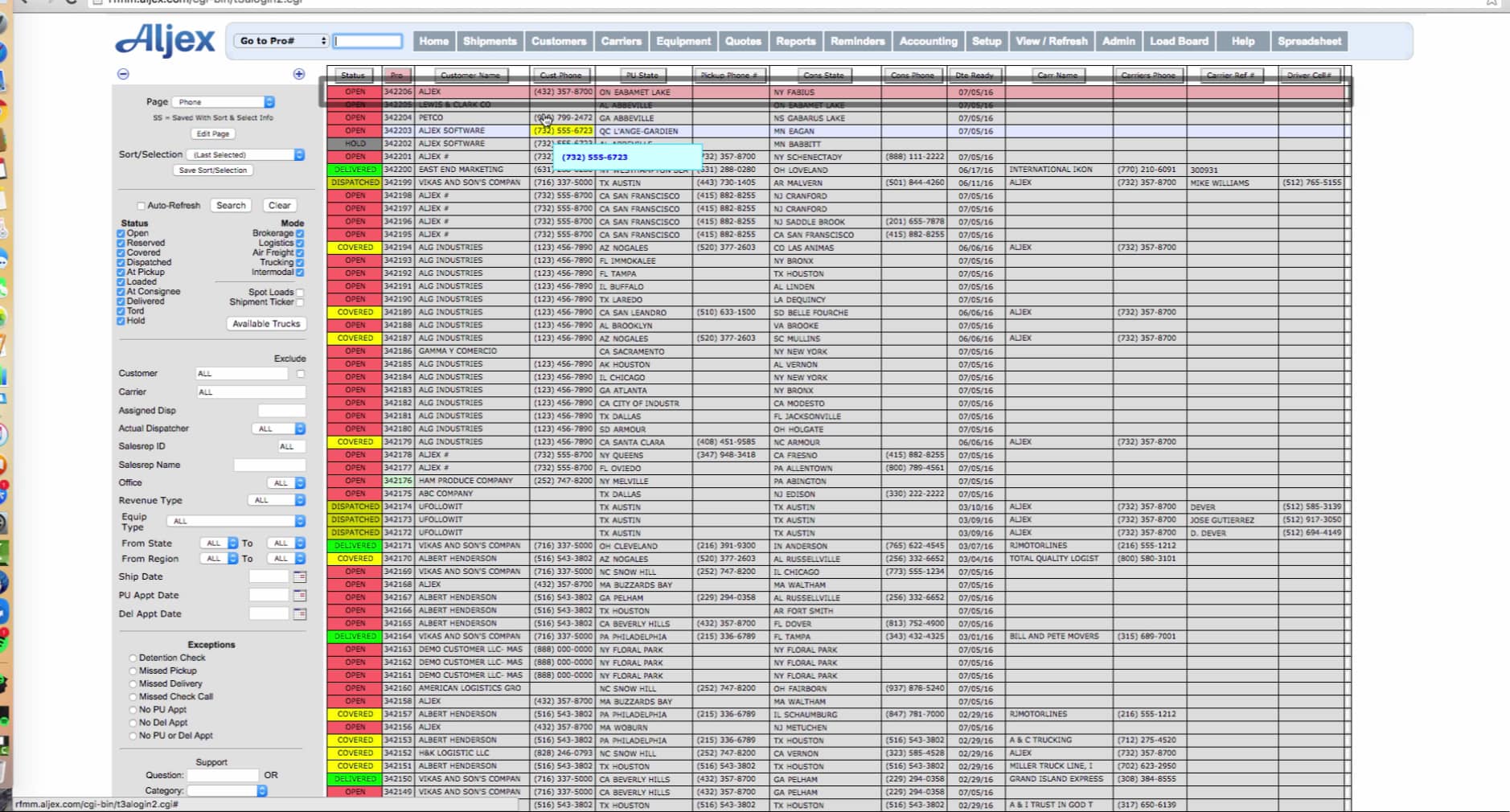This screenshot has height=812, width=1510.
Task: Click the Carrier filter input field
Action: (x=251, y=392)
